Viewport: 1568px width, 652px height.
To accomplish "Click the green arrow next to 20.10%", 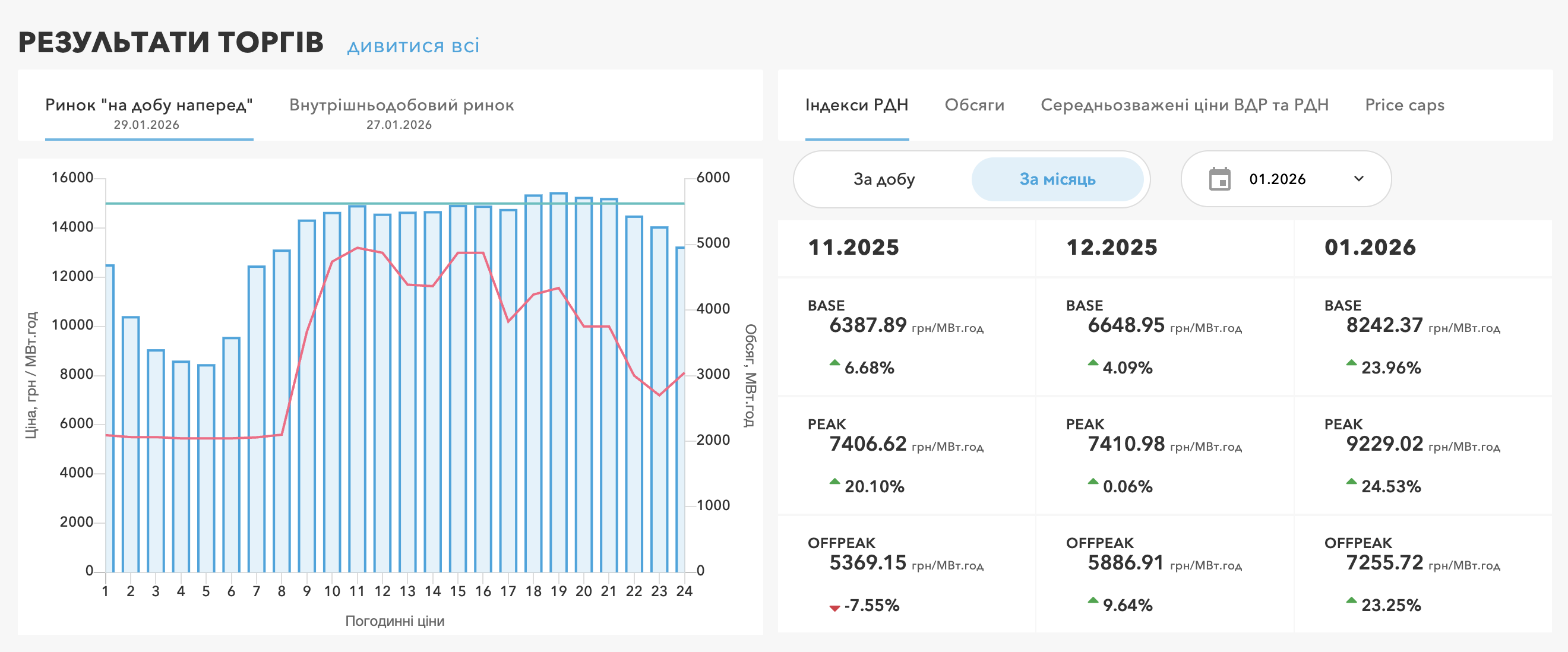I will coord(834,482).
